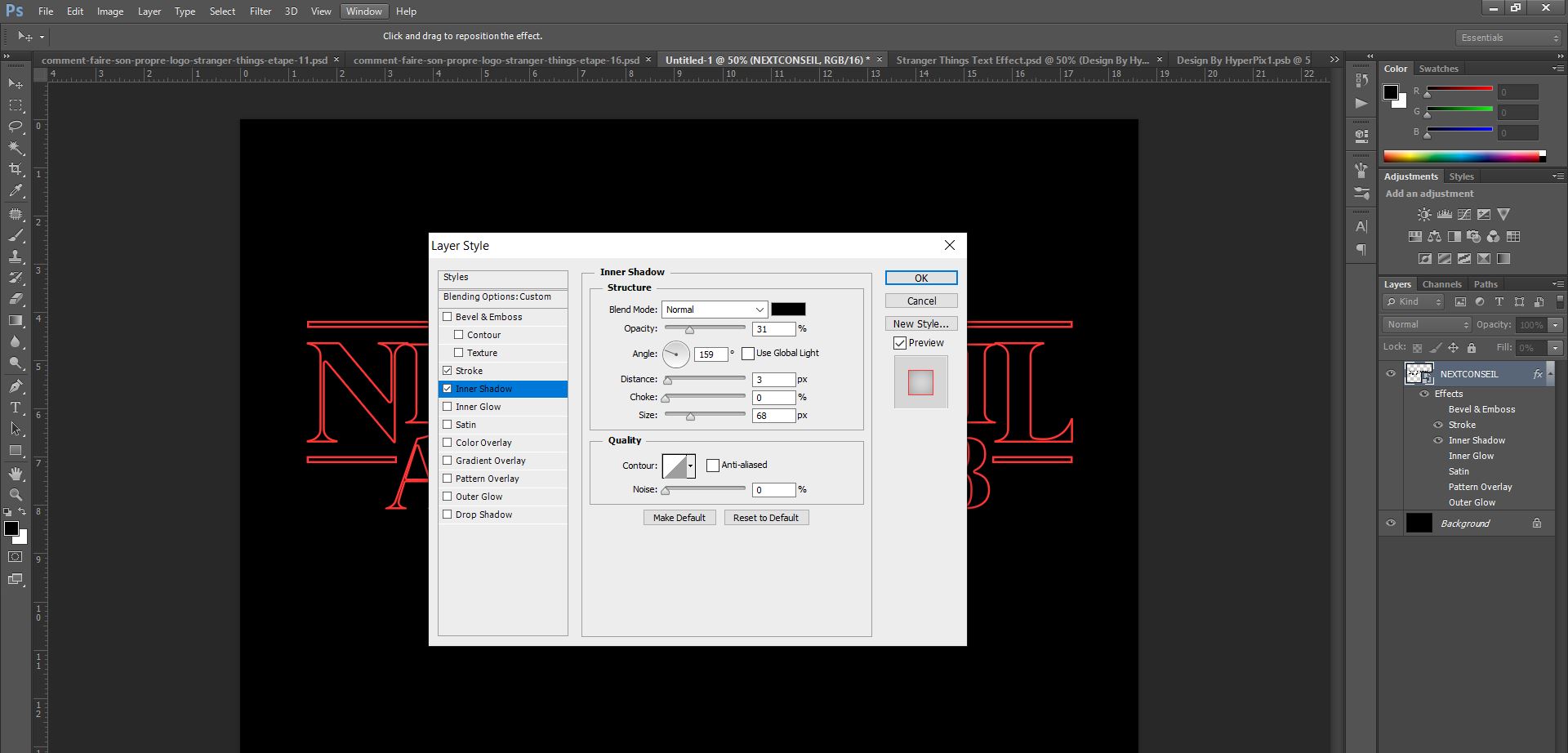Open the Contour picker dropdown arrow
This screenshot has width=1568, height=753.
(x=691, y=466)
